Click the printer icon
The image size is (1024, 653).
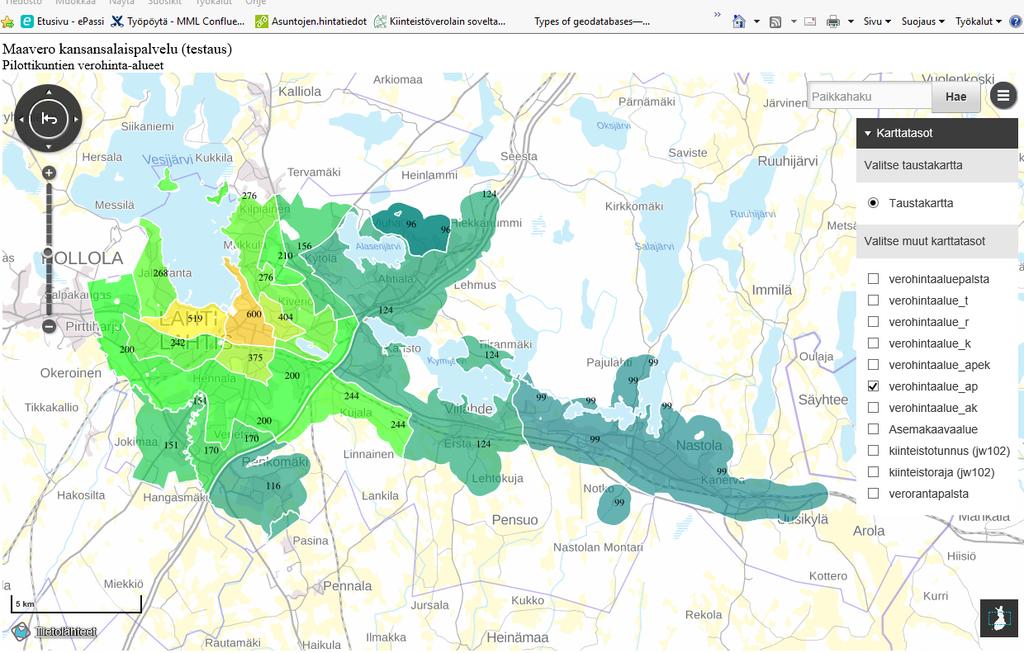(x=833, y=22)
